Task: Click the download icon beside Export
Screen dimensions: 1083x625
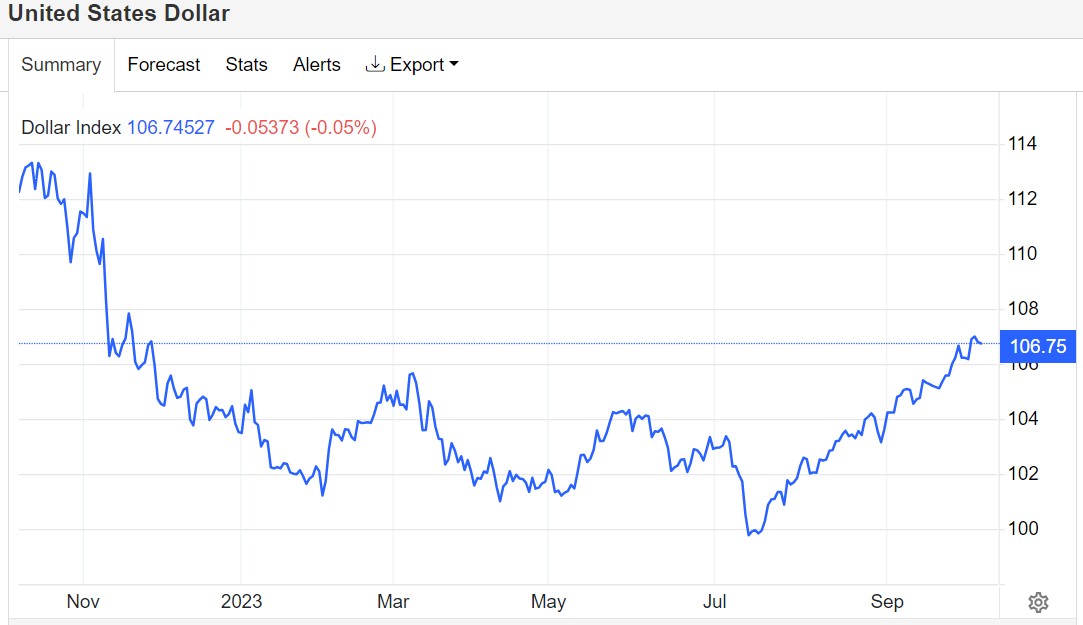Action: (375, 65)
